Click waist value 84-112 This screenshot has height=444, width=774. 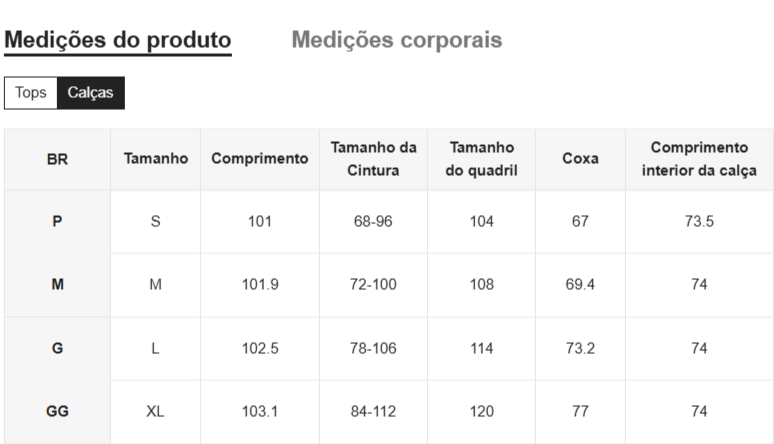pos(373,411)
